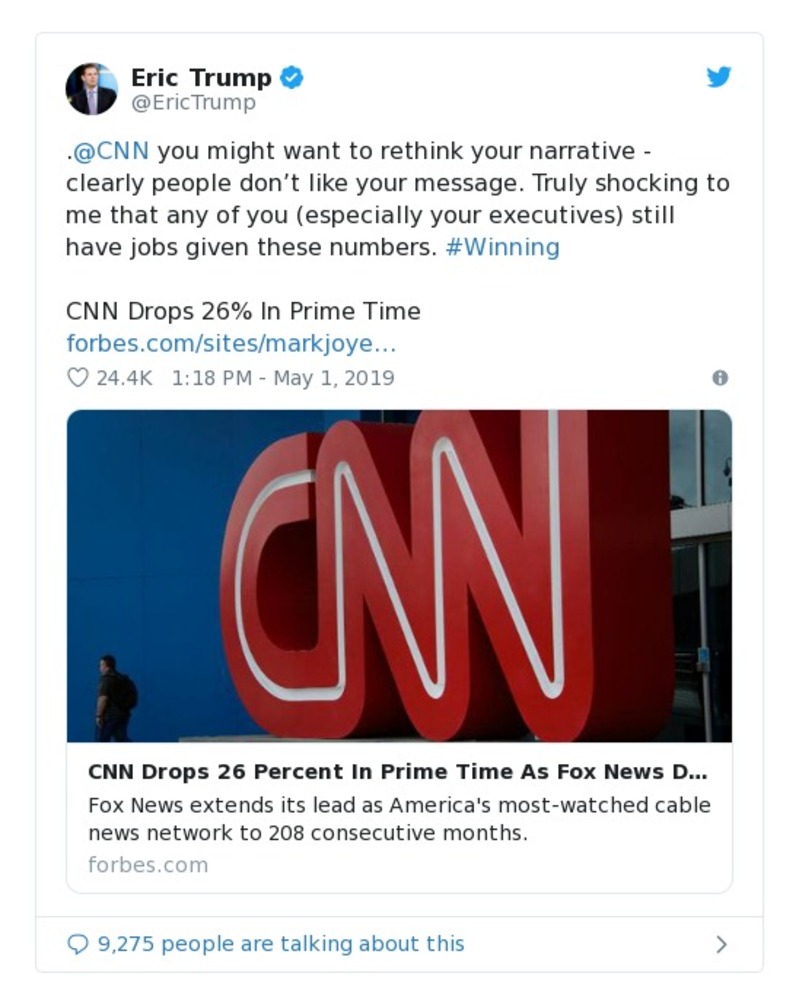Click the blue verified badge
Image resolution: width=799 pixels, height=1005 pixels.
[291, 77]
